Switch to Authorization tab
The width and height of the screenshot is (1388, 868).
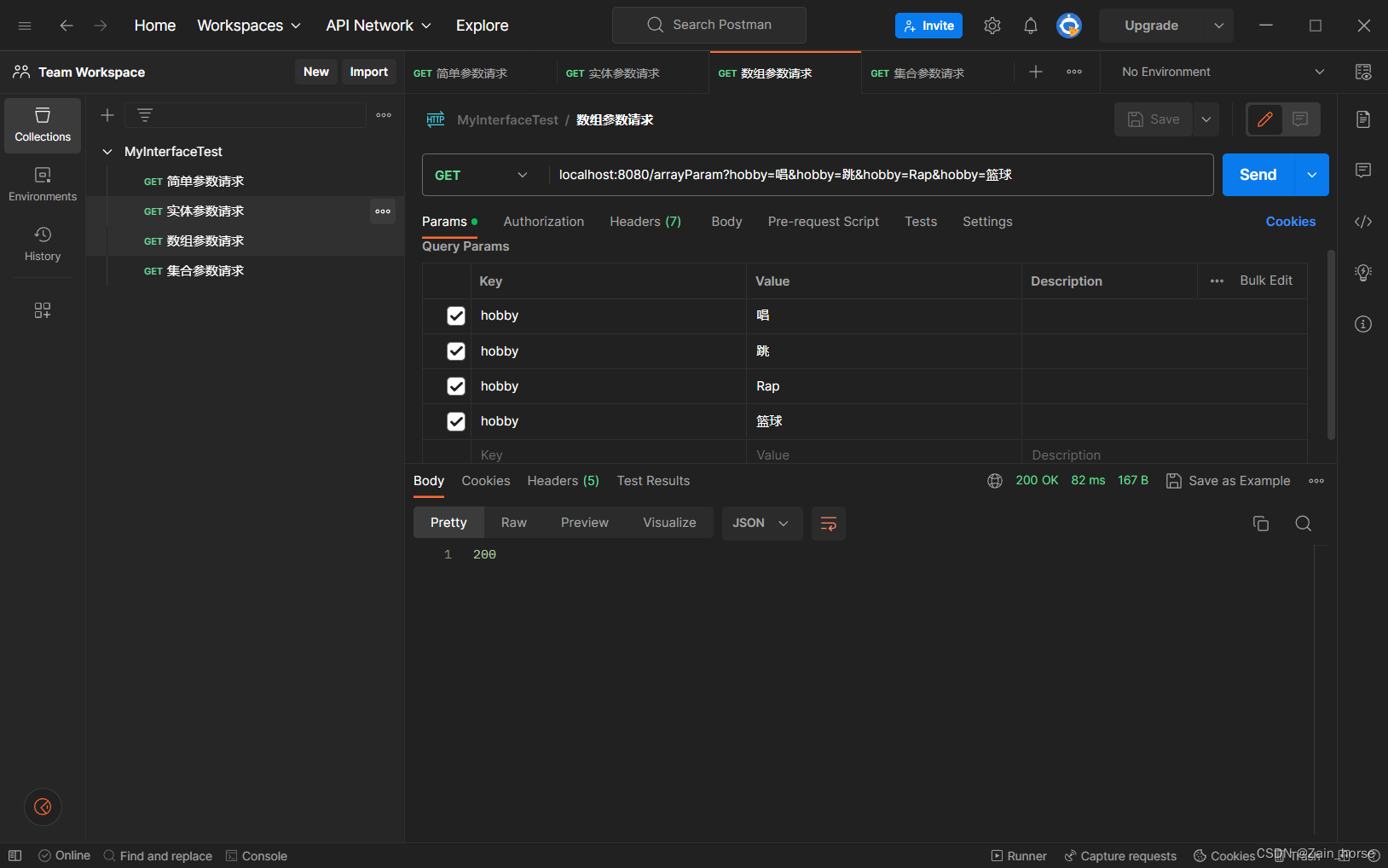pyautogui.click(x=544, y=222)
